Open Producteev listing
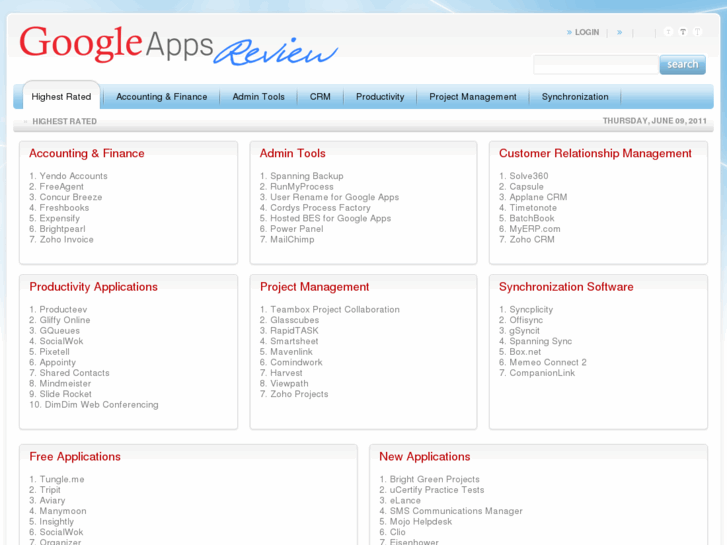The image size is (727, 545). (63, 309)
